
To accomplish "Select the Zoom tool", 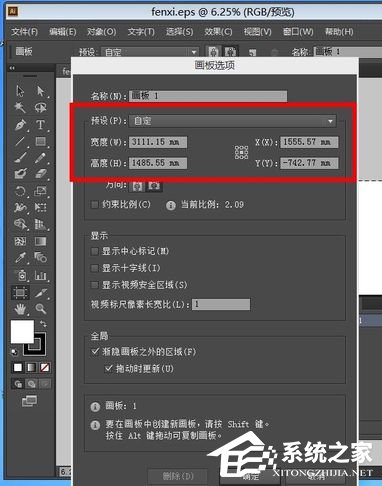I will pos(41,309).
